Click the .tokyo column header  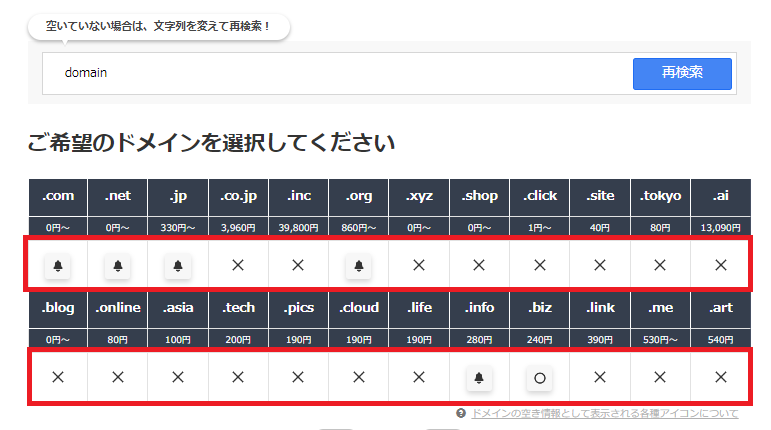click(660, 196)
